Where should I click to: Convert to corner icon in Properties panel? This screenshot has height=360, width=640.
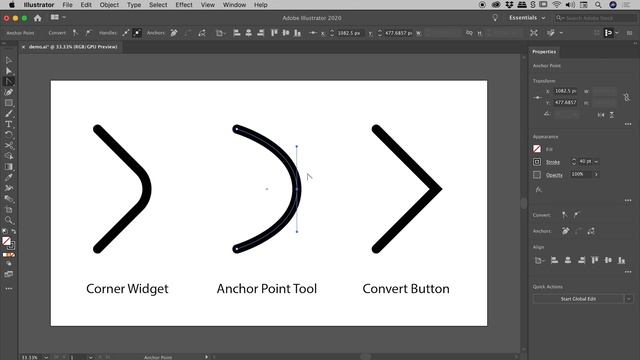point(565,215)
